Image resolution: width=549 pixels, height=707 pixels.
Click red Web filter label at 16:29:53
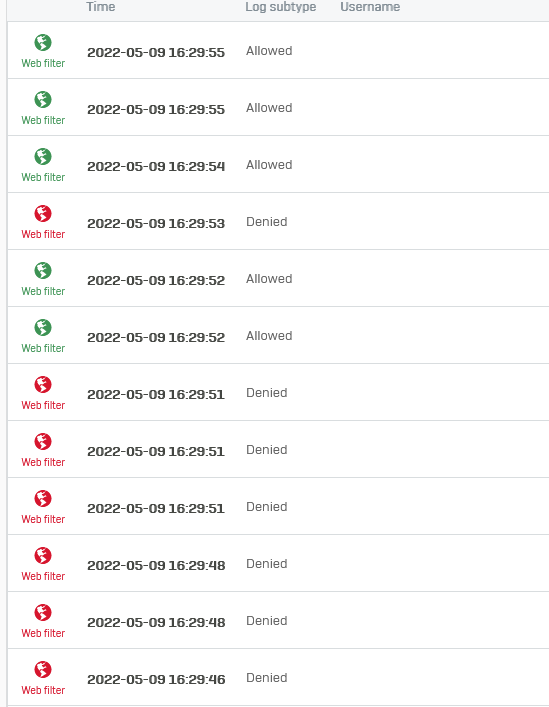[43, 234]
